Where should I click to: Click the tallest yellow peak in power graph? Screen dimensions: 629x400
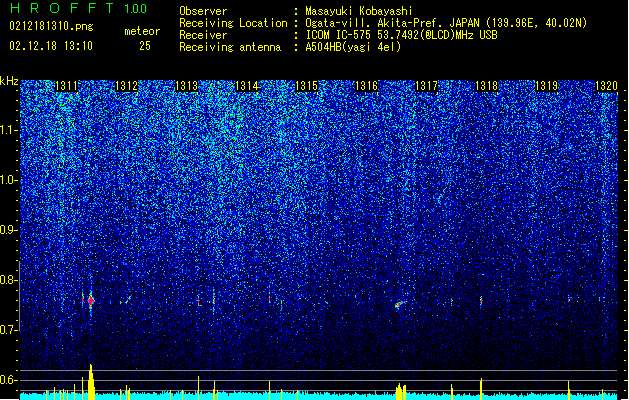[91, 382]
